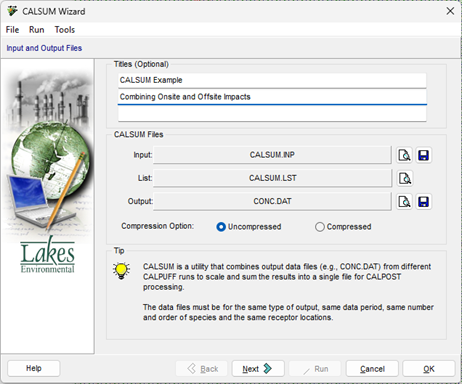This screenshot has width=462, height=384.
Task: Confirm with the OK button
Action: click(x=429, y=369)
